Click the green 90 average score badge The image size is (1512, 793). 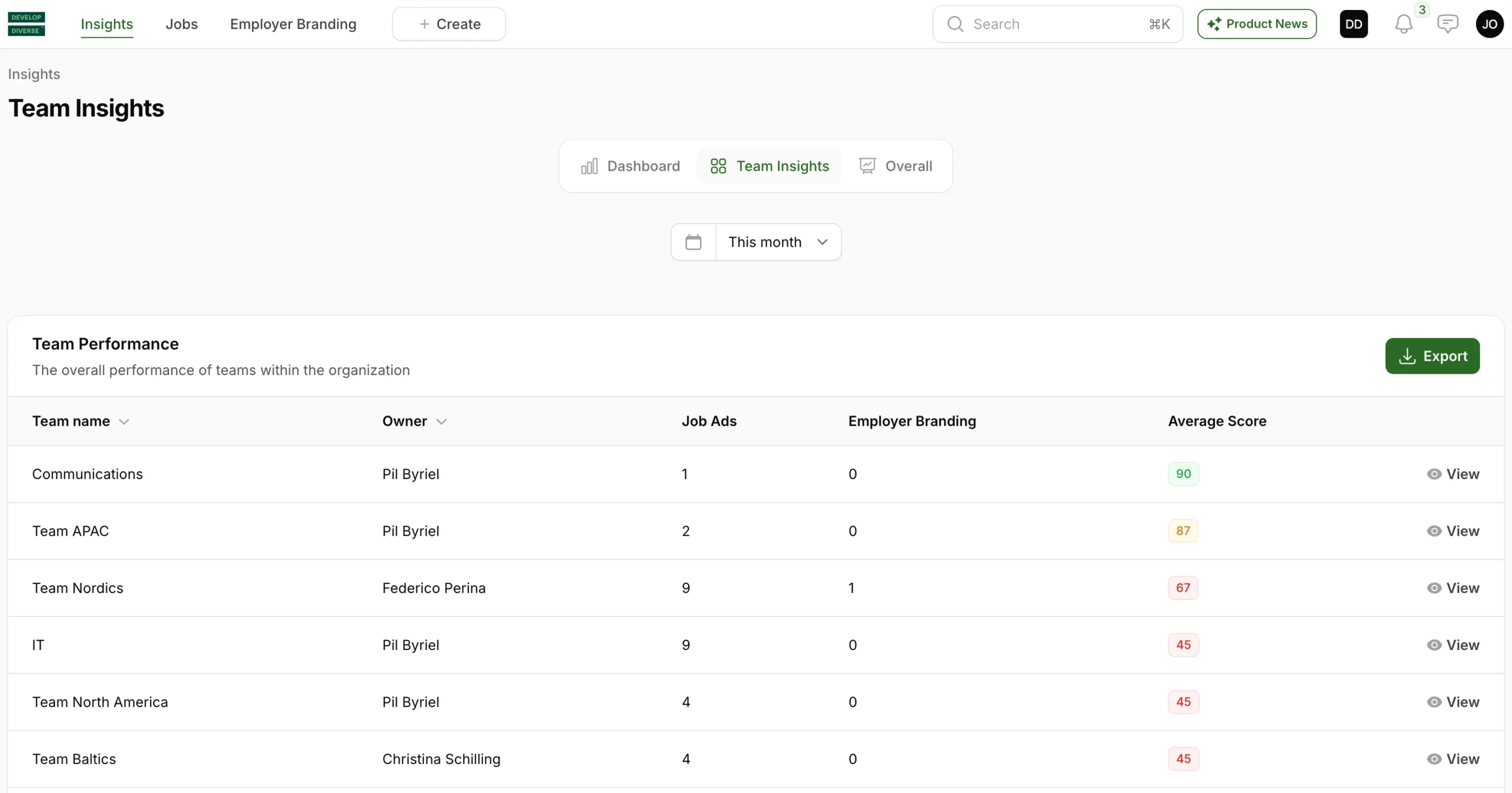point(1183,474)
